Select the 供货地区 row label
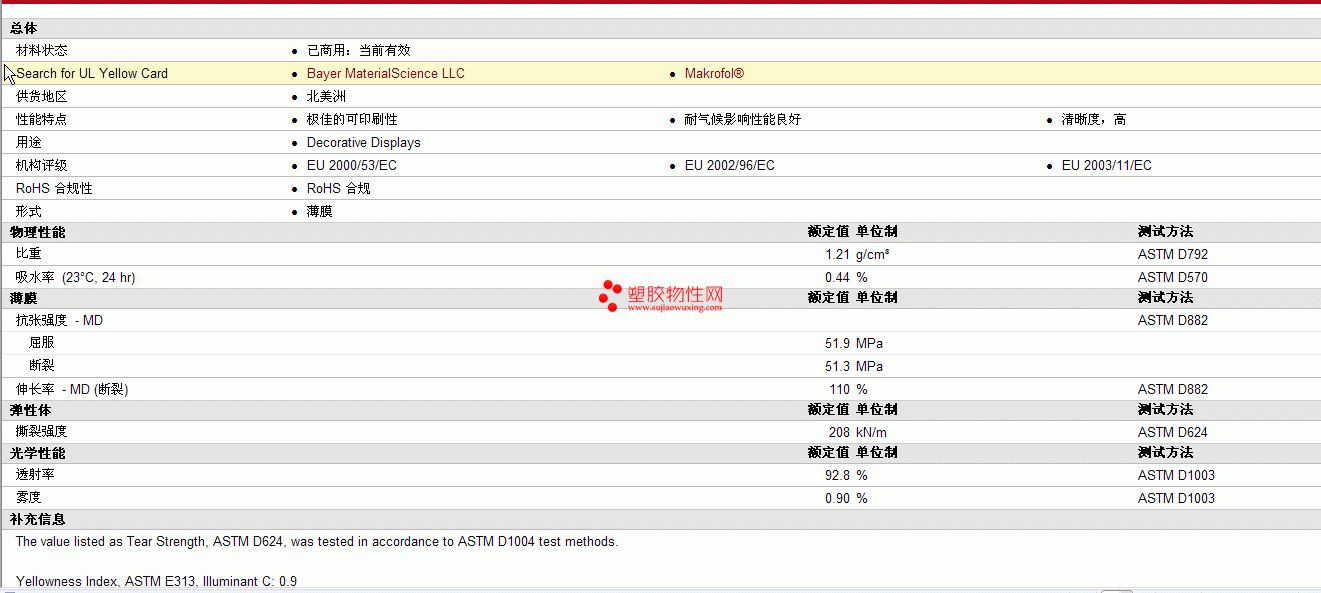 42,97
